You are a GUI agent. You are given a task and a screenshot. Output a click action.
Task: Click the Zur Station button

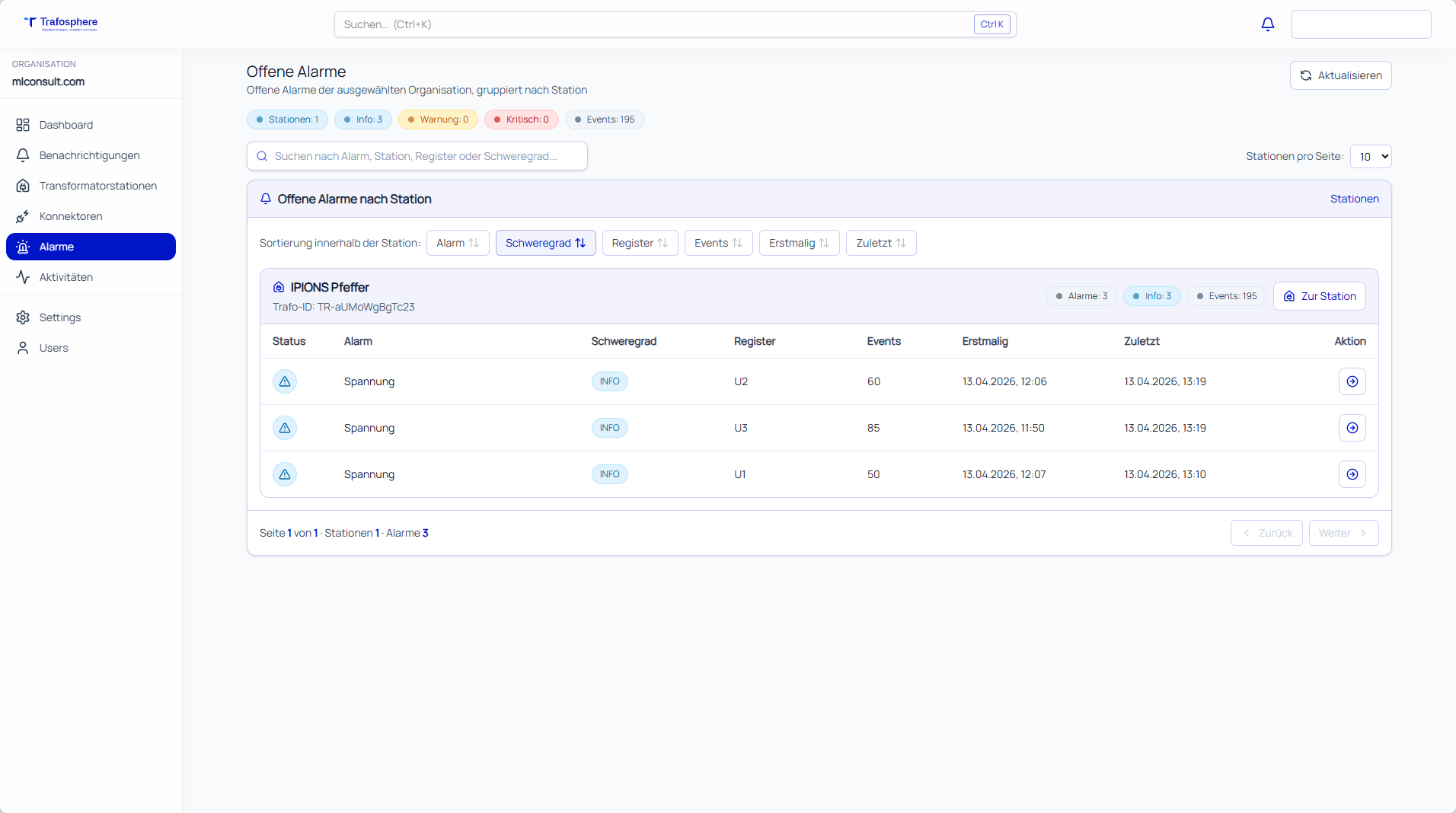(1319, 296)
